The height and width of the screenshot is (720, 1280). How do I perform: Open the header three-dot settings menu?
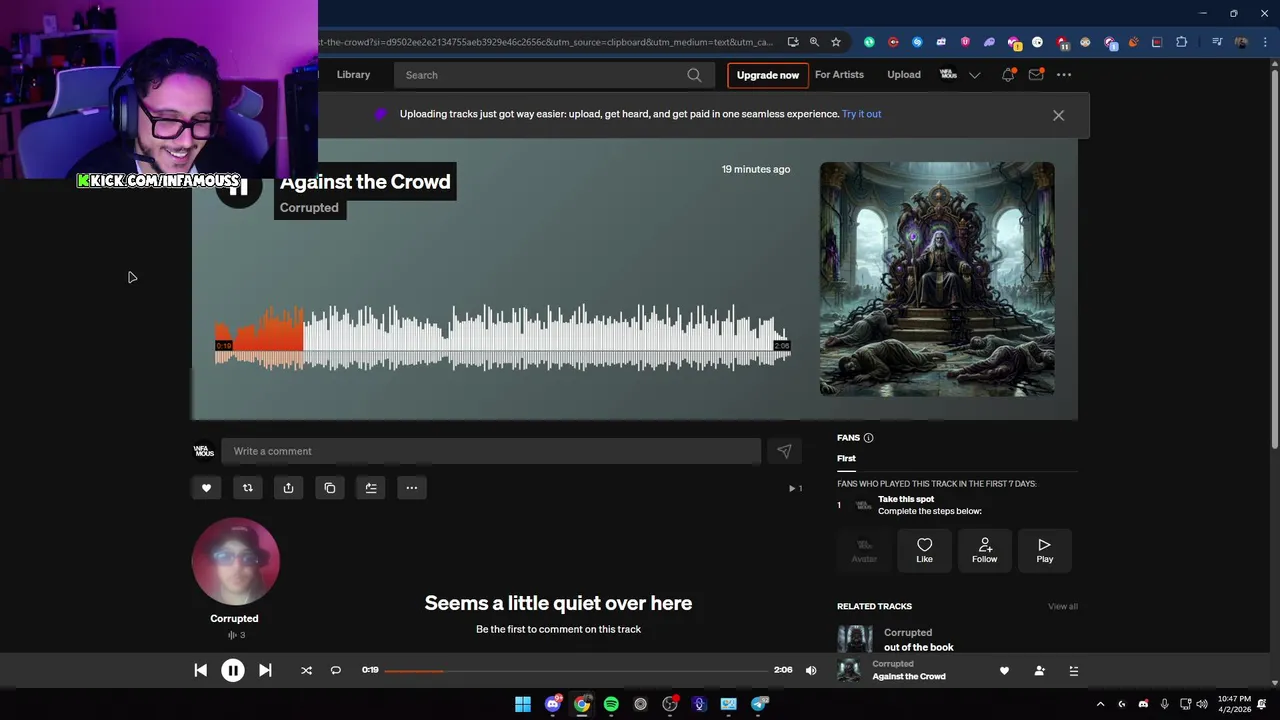pyautogui.click(x=1064, y=75)
